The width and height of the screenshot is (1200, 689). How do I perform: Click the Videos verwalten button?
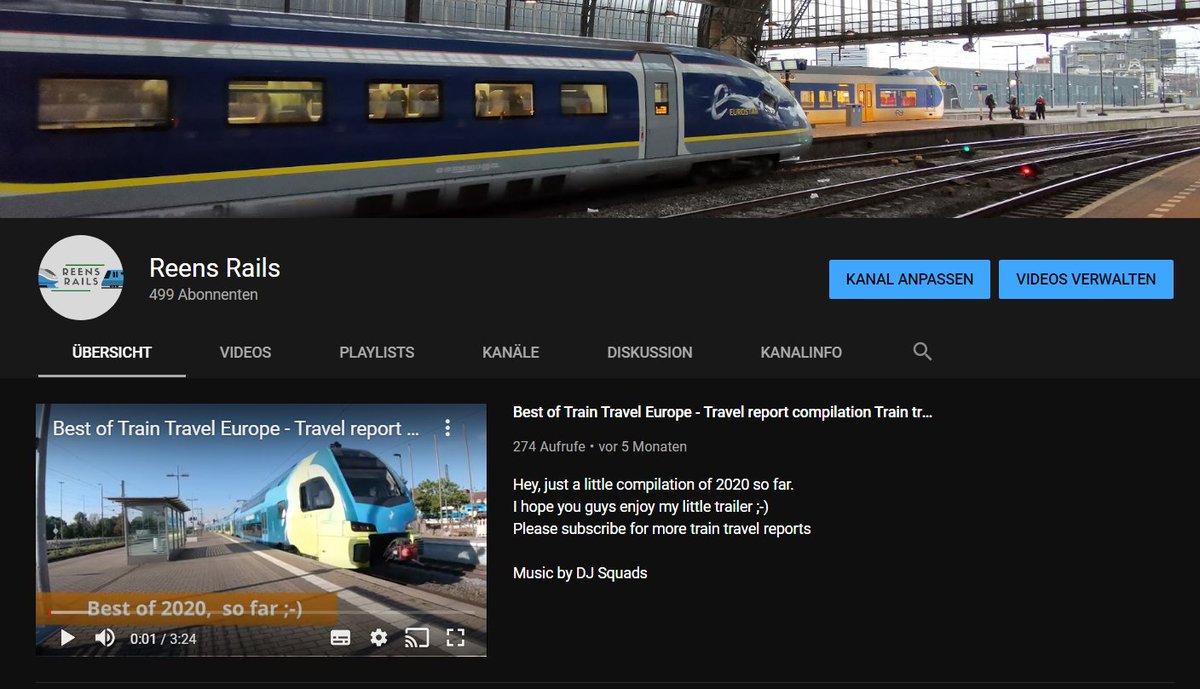coord(1086,279)
